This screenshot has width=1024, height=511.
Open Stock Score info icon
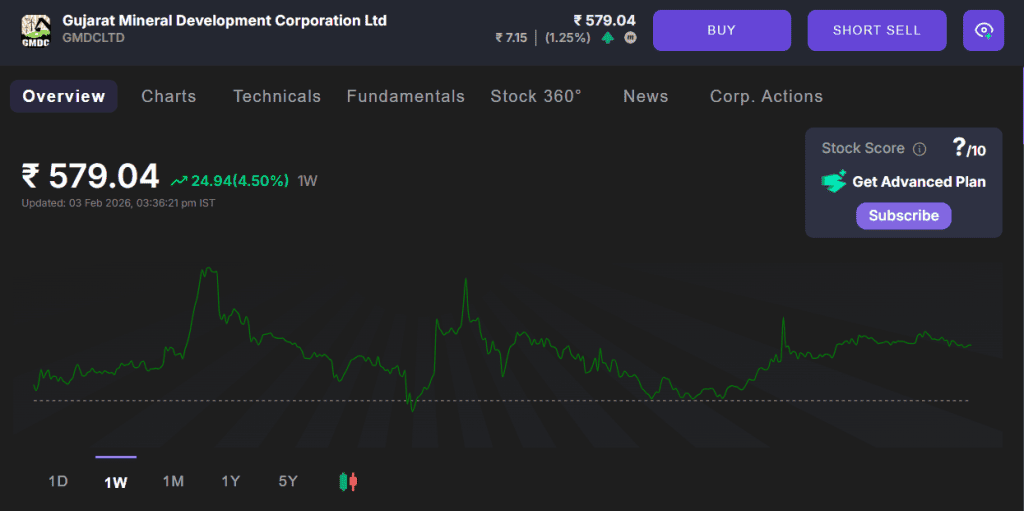pyautogui.click(x=920, y=149)
